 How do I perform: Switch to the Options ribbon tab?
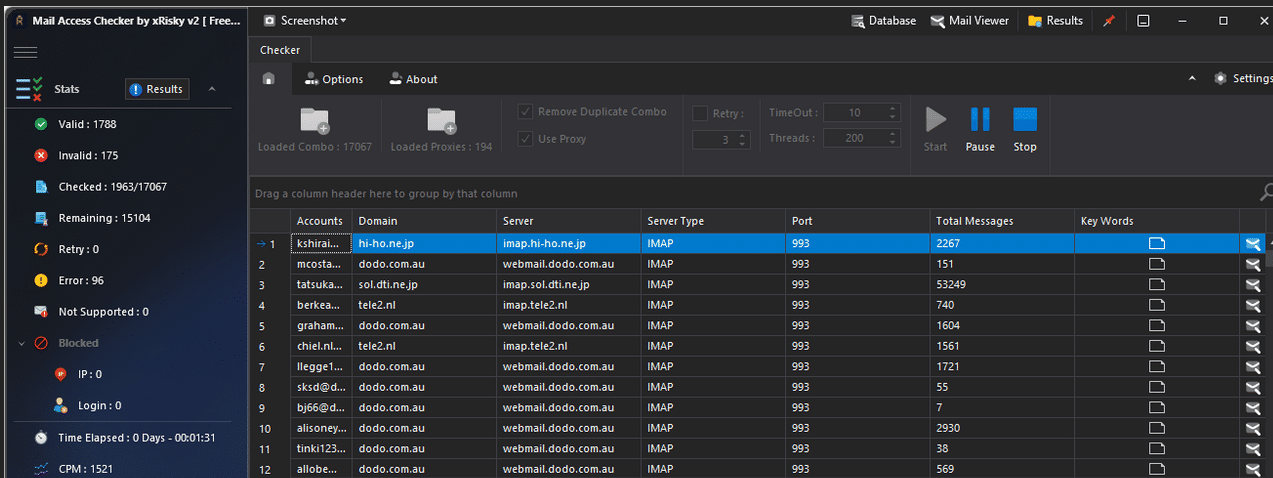pos(334,79)
